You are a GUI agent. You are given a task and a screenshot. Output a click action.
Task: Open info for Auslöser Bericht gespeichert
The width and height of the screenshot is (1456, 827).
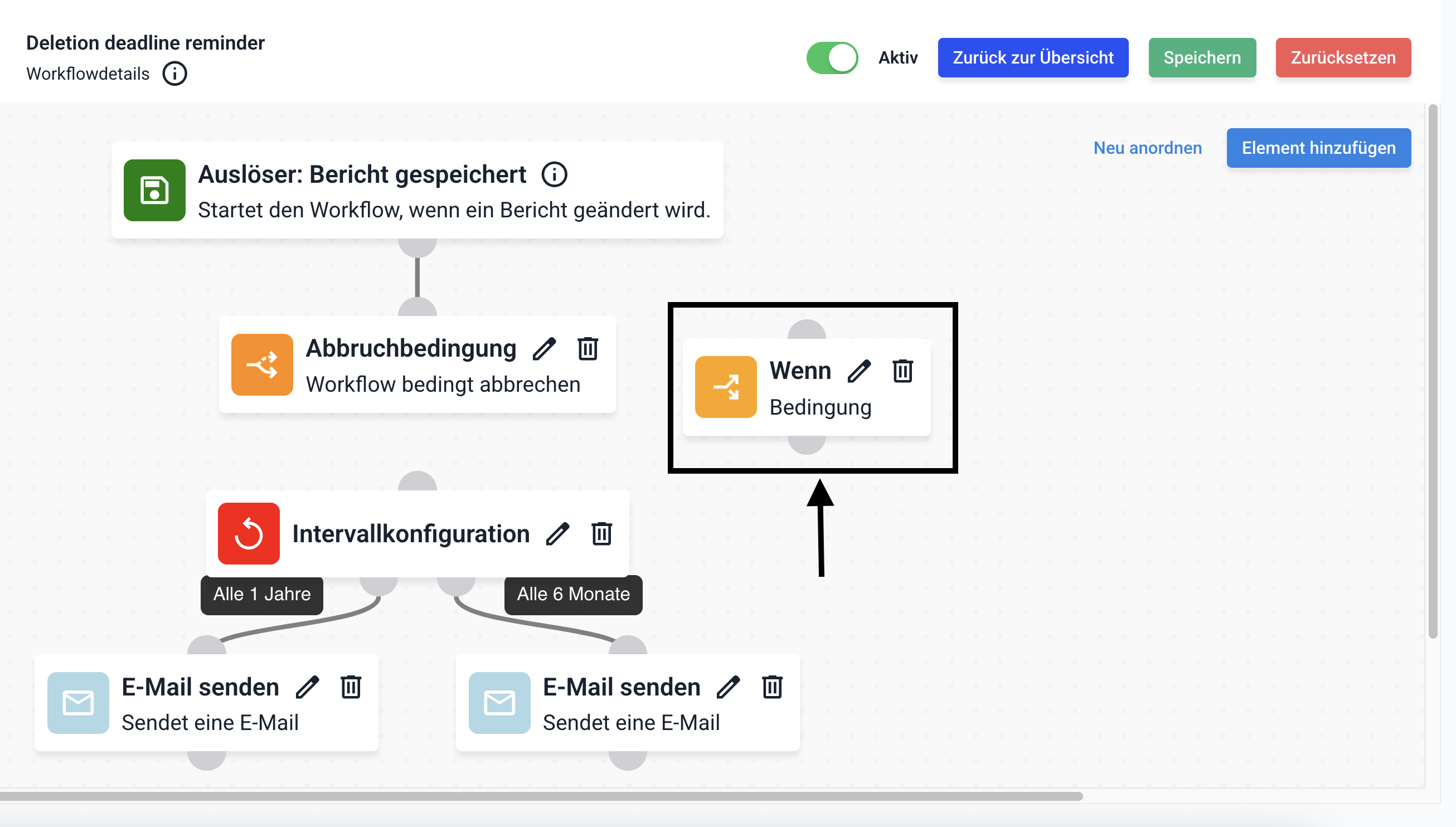click(x=554, y=174)
